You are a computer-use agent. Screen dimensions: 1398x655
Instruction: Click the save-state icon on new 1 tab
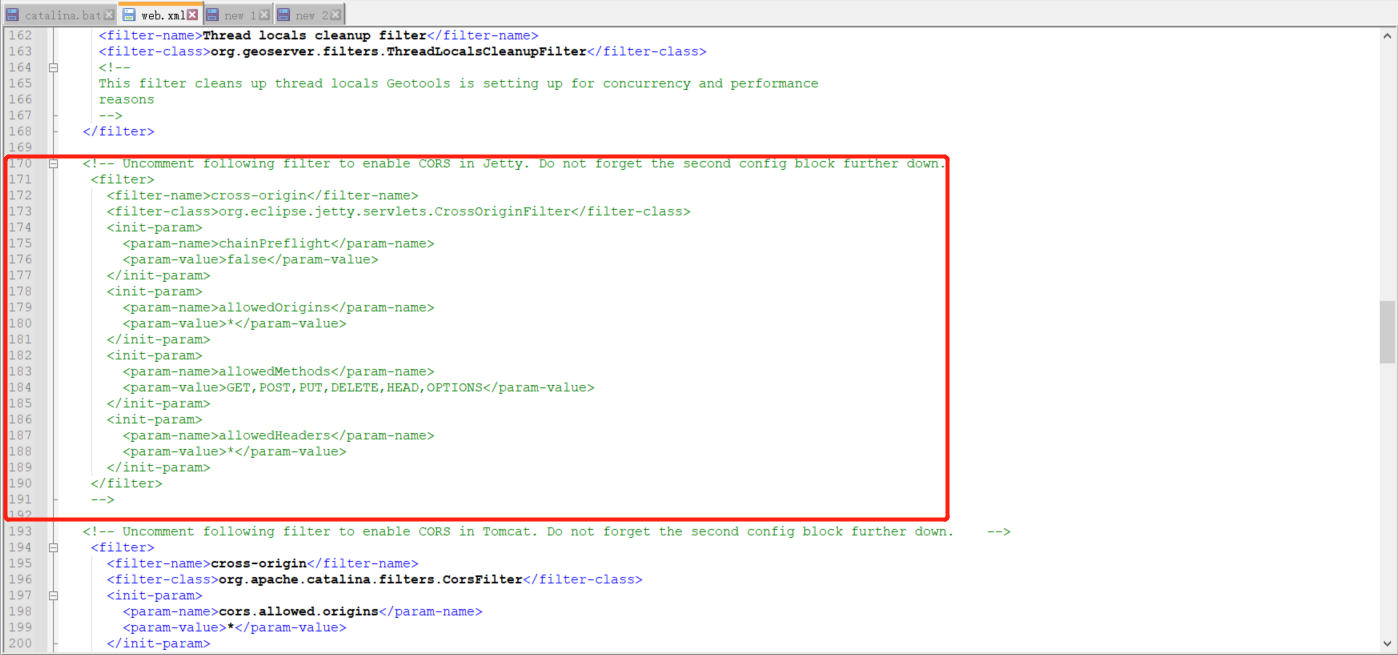[x=212, y=15]
